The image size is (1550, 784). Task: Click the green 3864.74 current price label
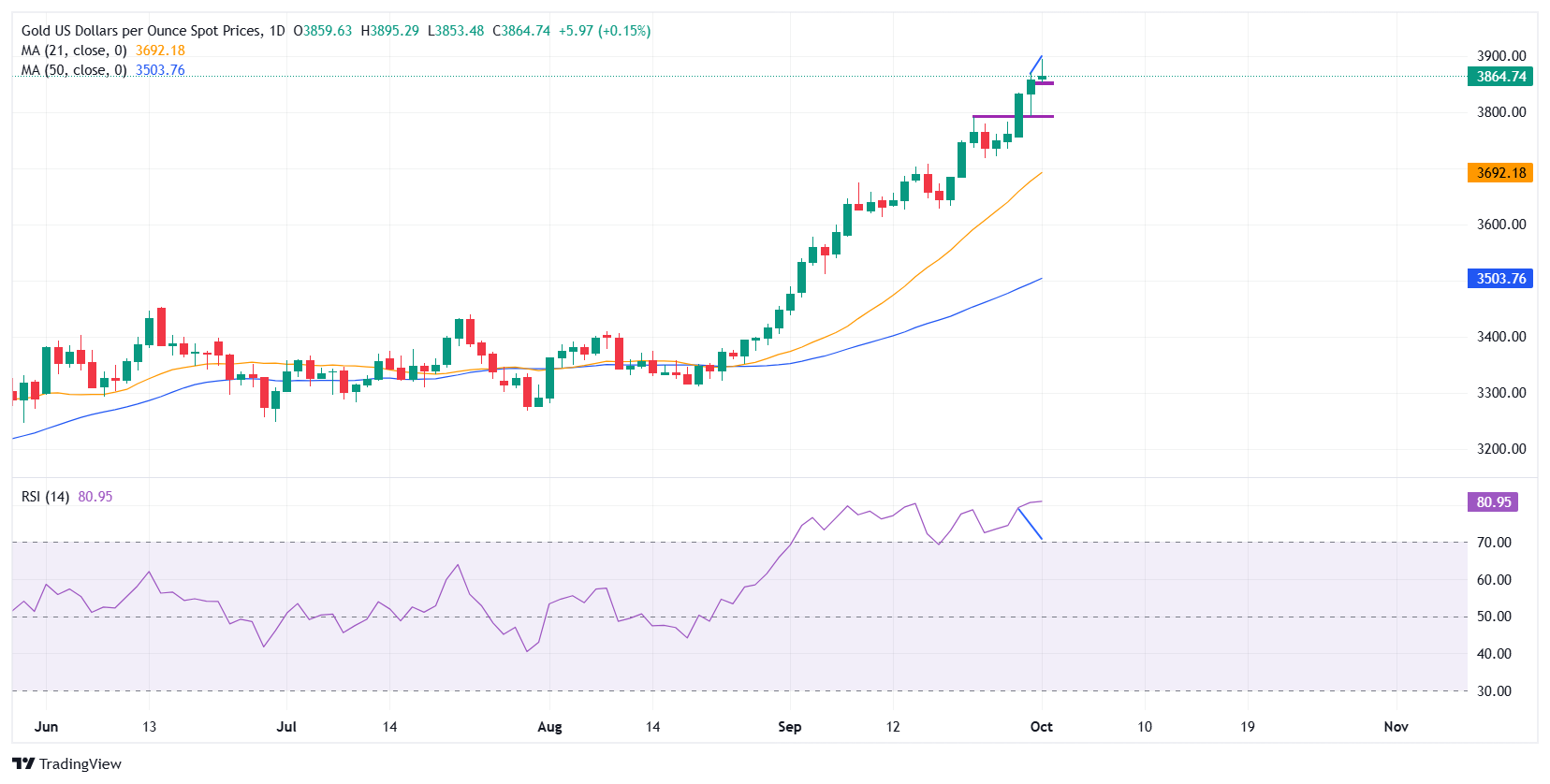[x=1500, y=77]
